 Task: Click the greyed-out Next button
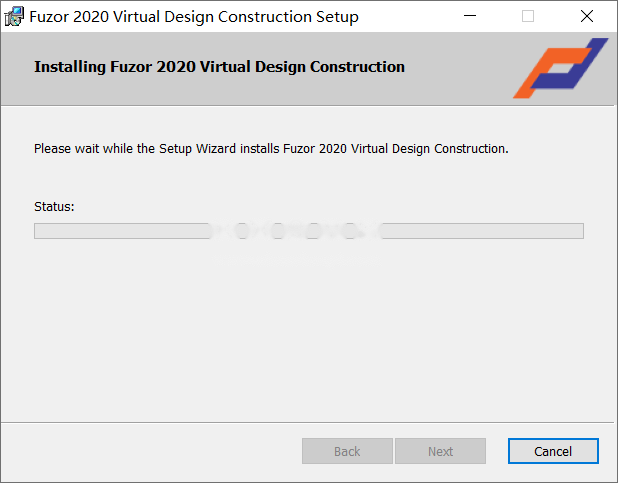point(440,451)
